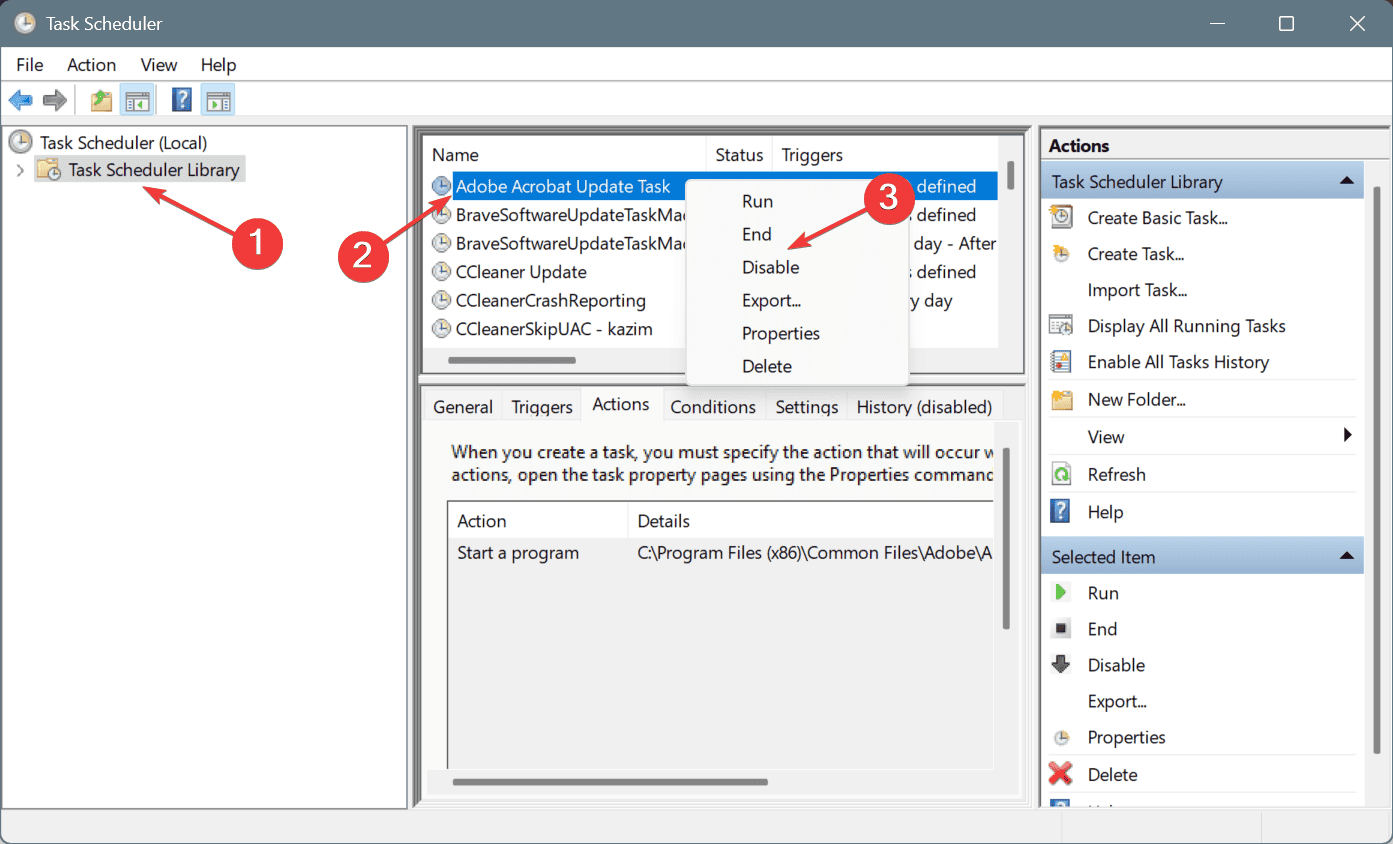Open the Action menu
Screen dimensions: 1393x844
(x=91, y=65)
